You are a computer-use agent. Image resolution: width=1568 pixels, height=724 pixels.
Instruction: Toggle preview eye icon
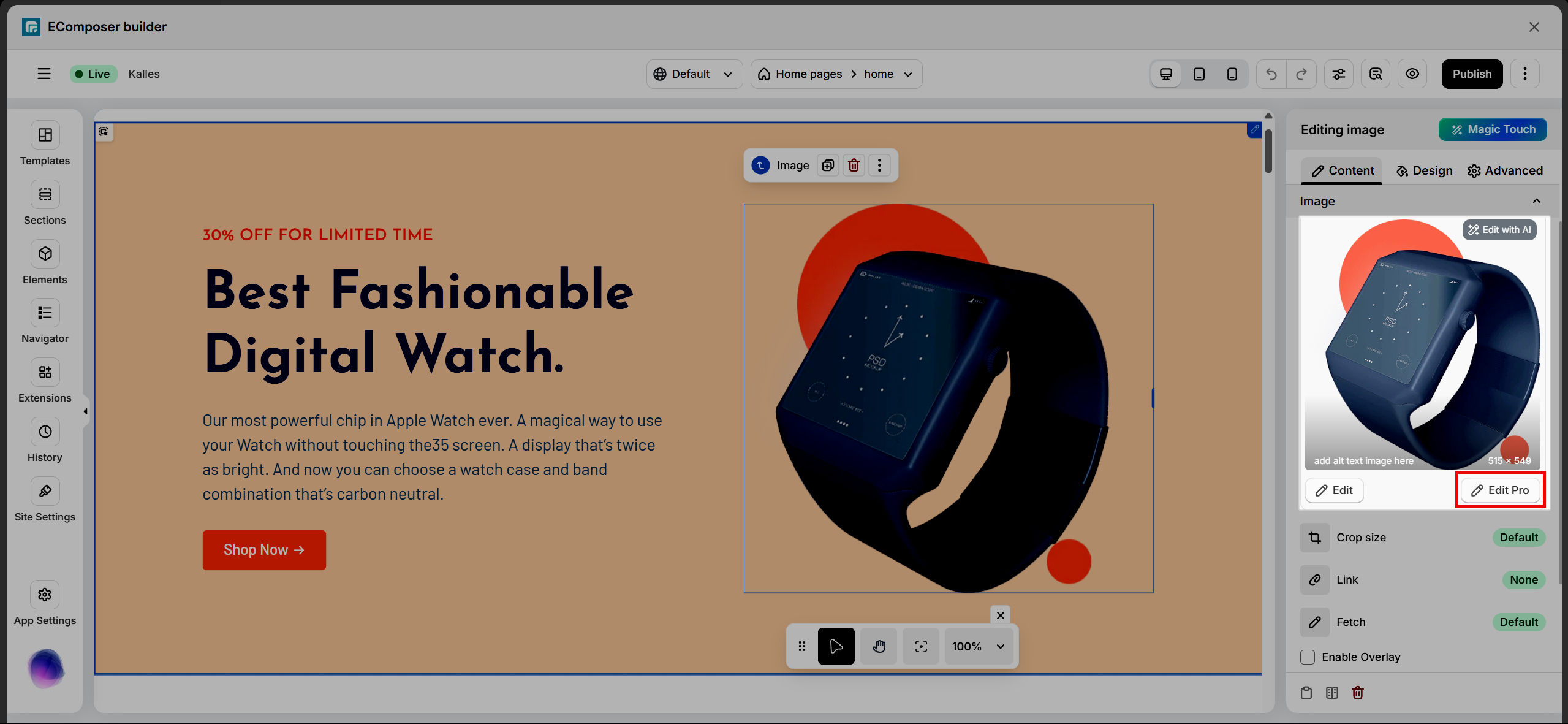pos(1412,74)
